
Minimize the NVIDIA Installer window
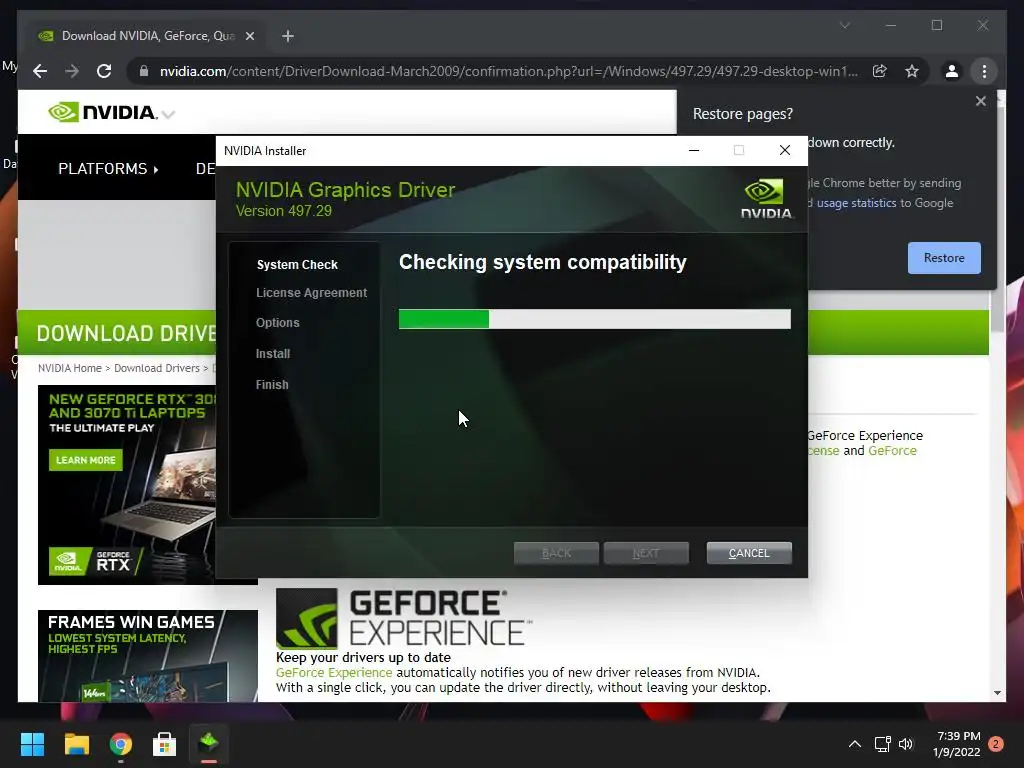point(694,150)
